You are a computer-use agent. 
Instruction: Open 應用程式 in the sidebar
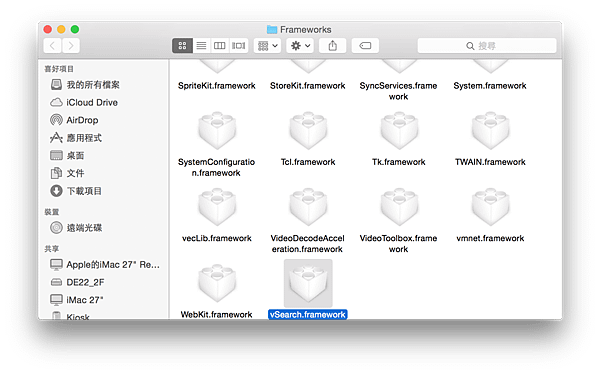point(76,137)
